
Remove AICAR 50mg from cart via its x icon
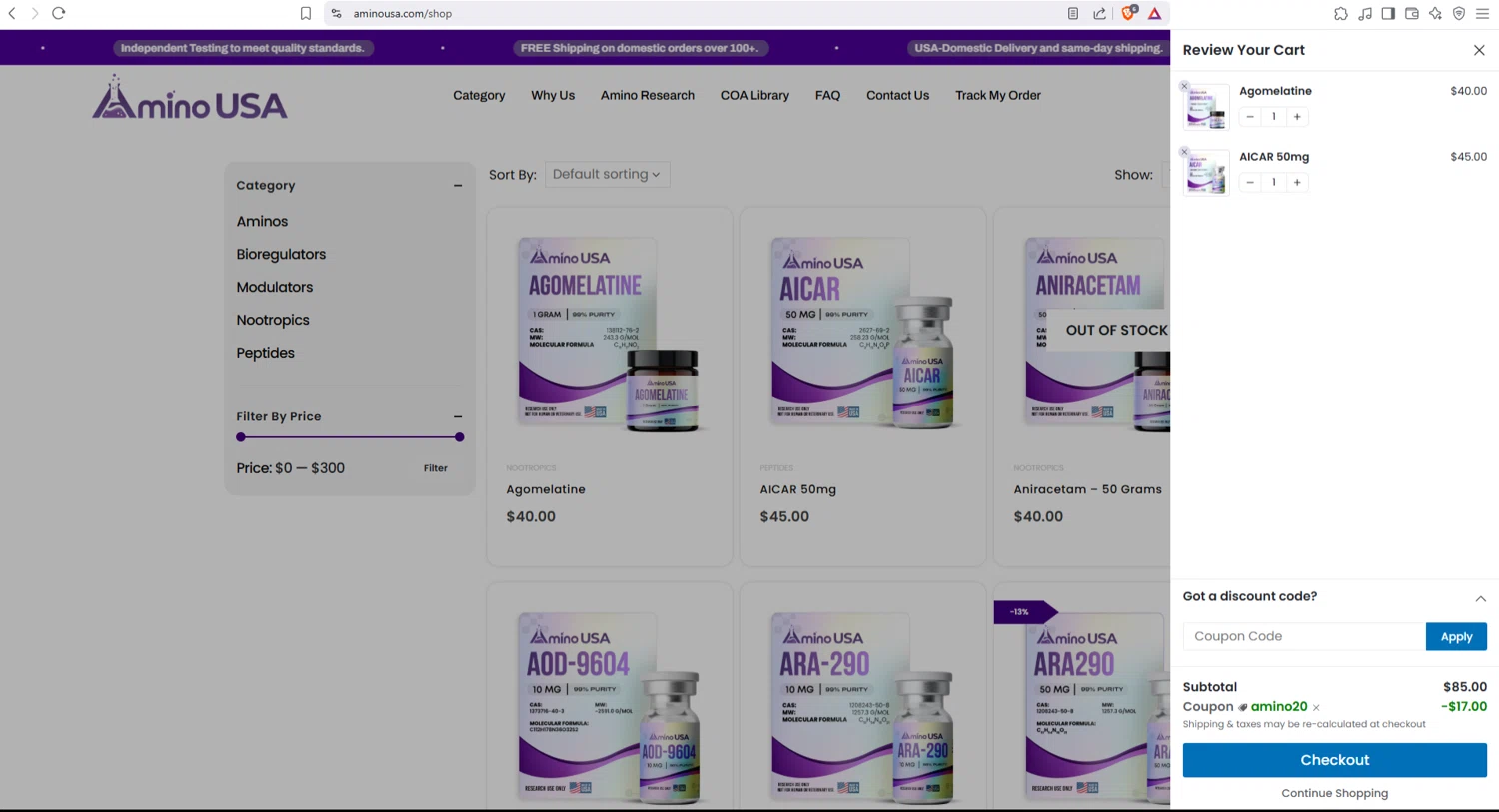pyautogui.click(x=1184, y=153)
